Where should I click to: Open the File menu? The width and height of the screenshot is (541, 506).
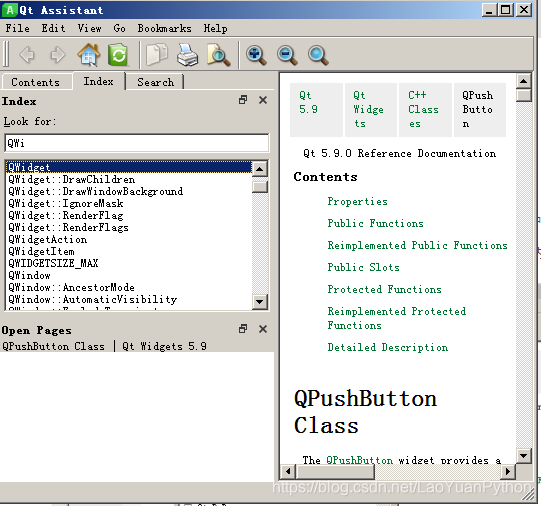18,28
